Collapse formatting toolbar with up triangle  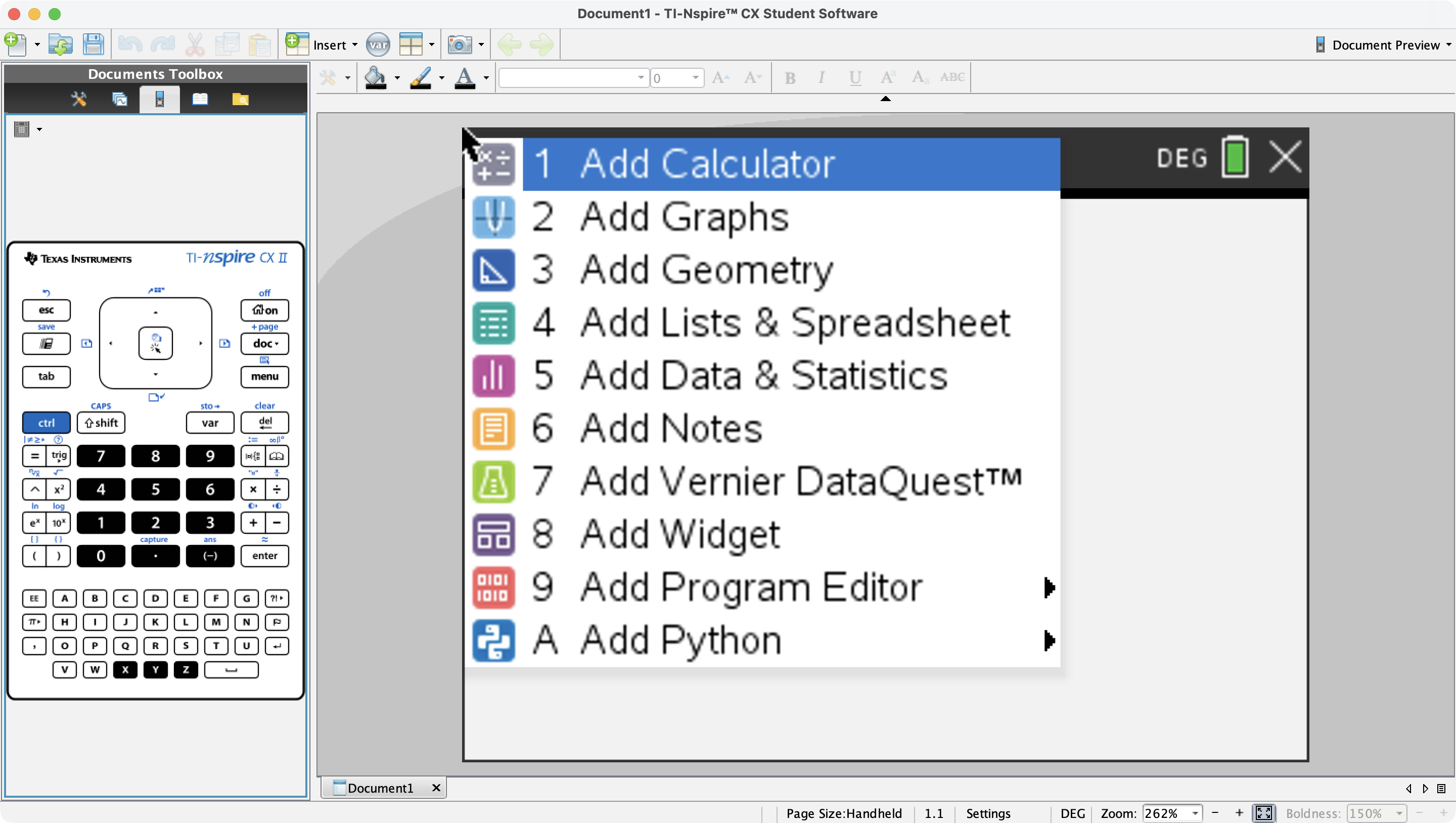click(886, 99)
